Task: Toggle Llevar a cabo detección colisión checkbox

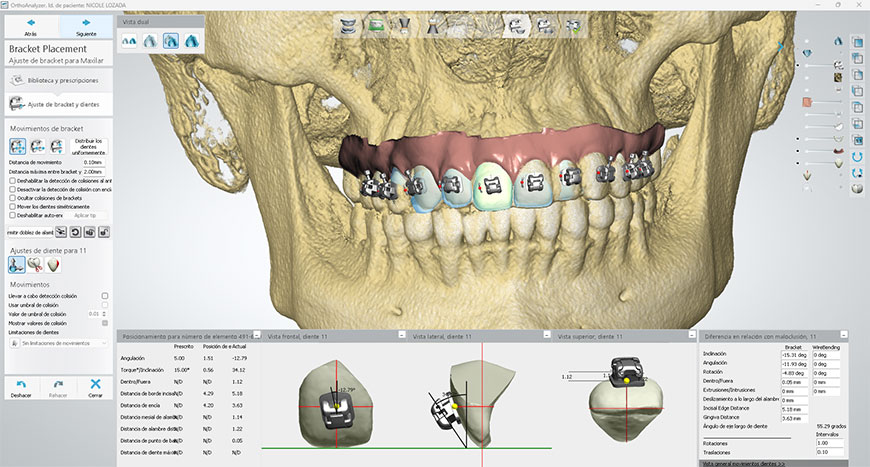Action: [x=105, y=296]
